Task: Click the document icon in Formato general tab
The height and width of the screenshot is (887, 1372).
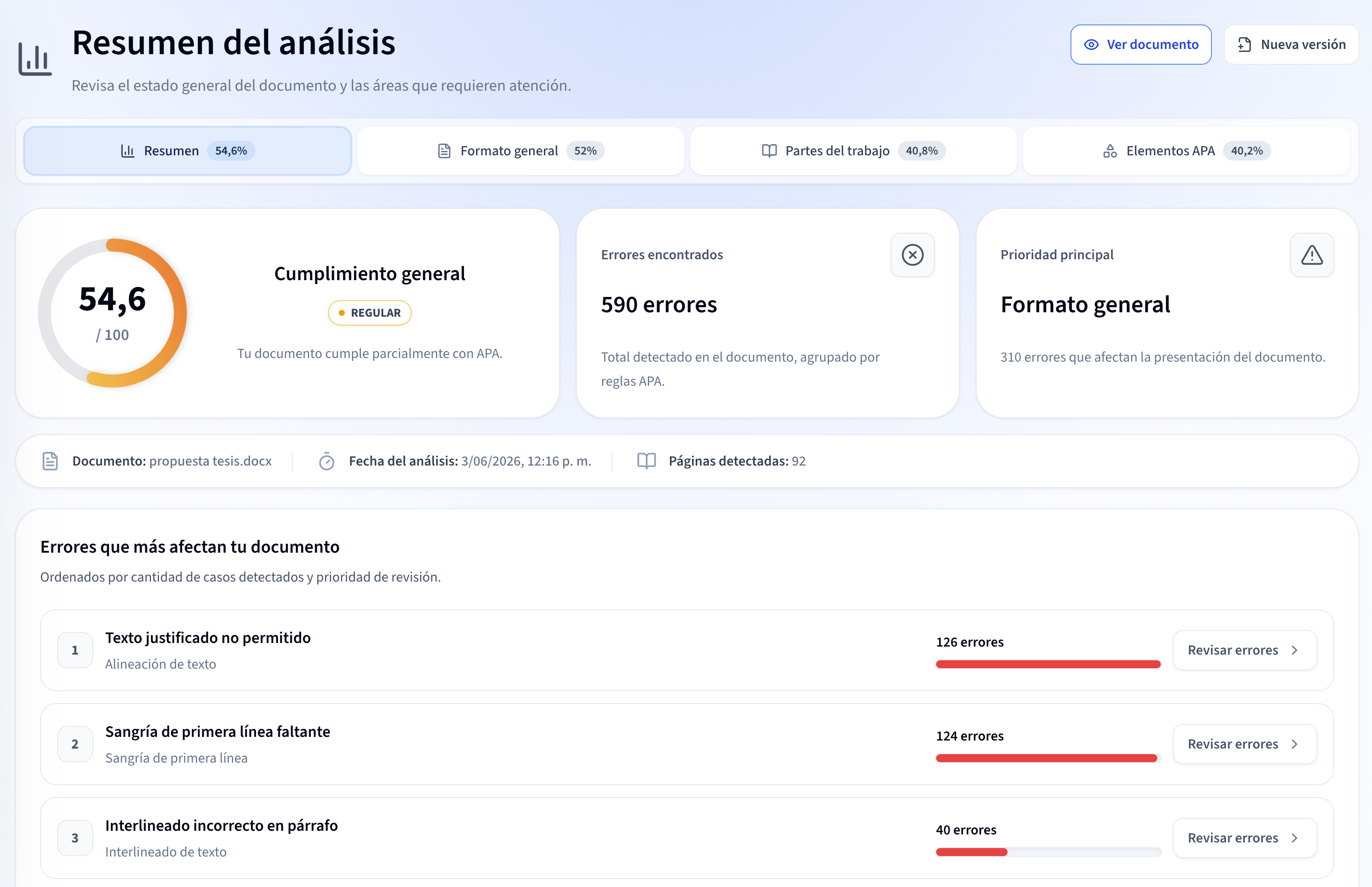Action: pyautogui.click(x=444, y=151)
